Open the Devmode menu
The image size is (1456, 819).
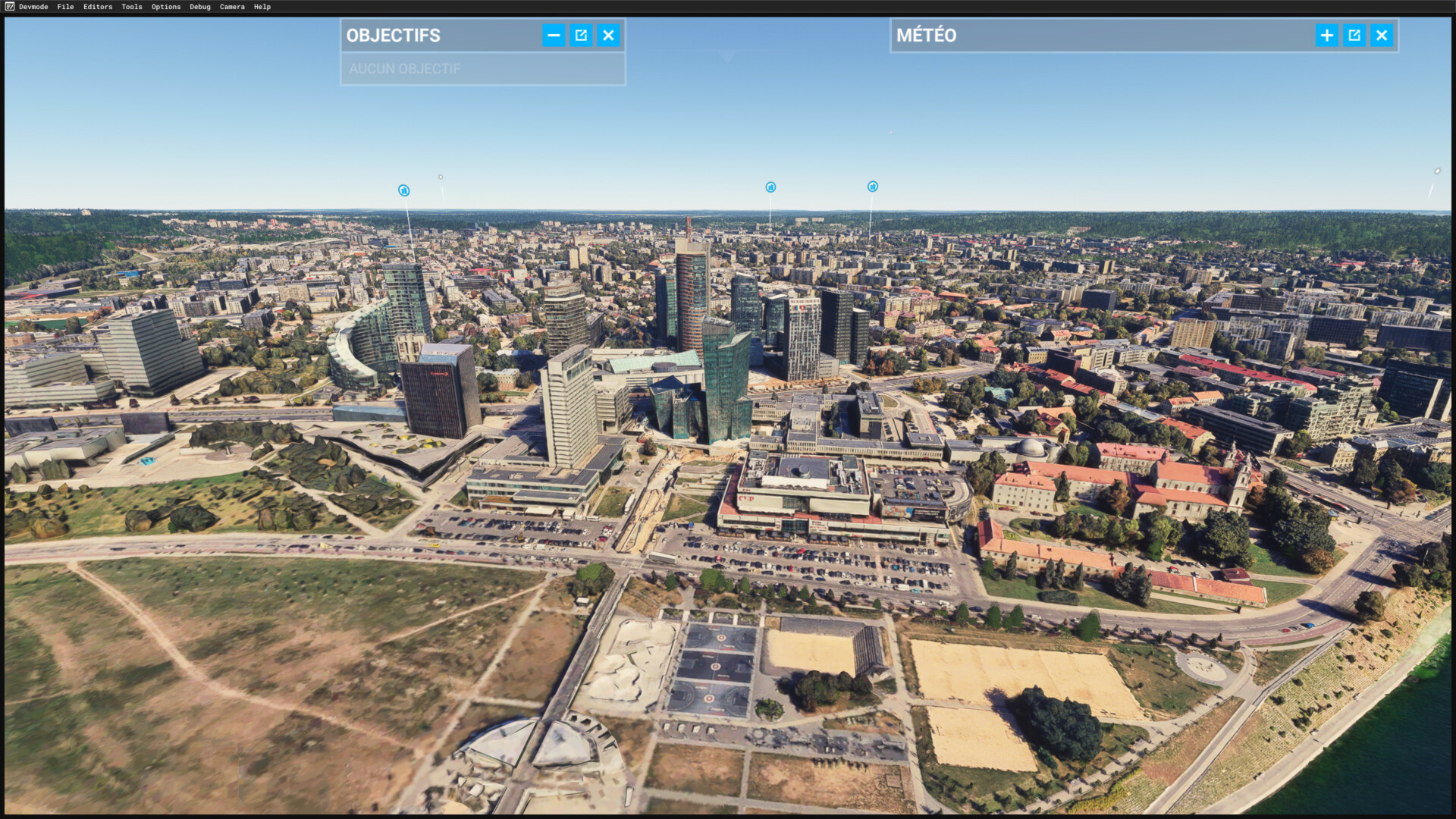33,7
